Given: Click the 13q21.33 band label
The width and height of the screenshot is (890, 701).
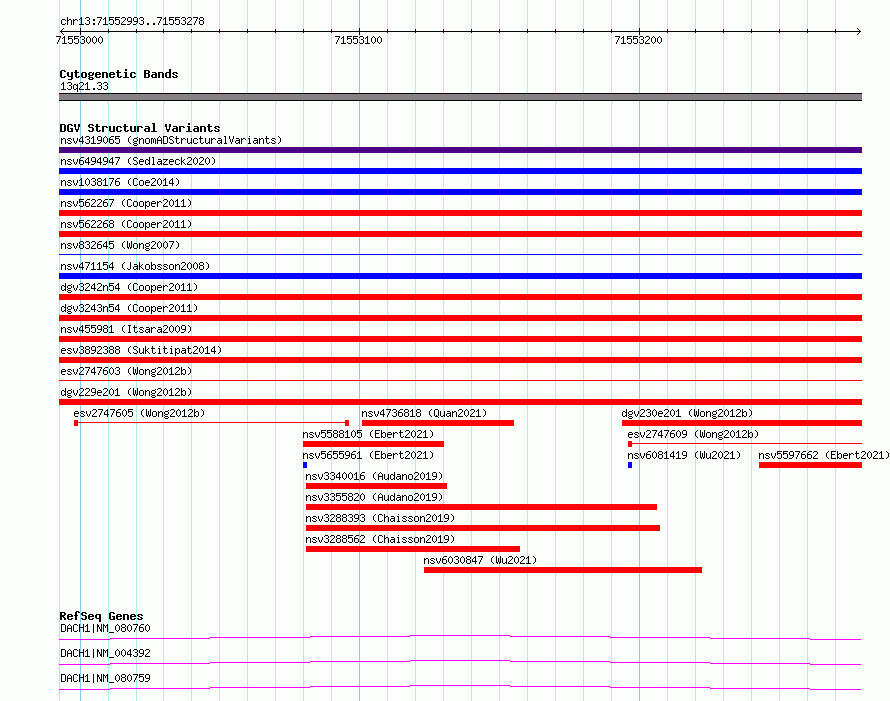Looking at the screenshot, I should [x=84, y=86].
